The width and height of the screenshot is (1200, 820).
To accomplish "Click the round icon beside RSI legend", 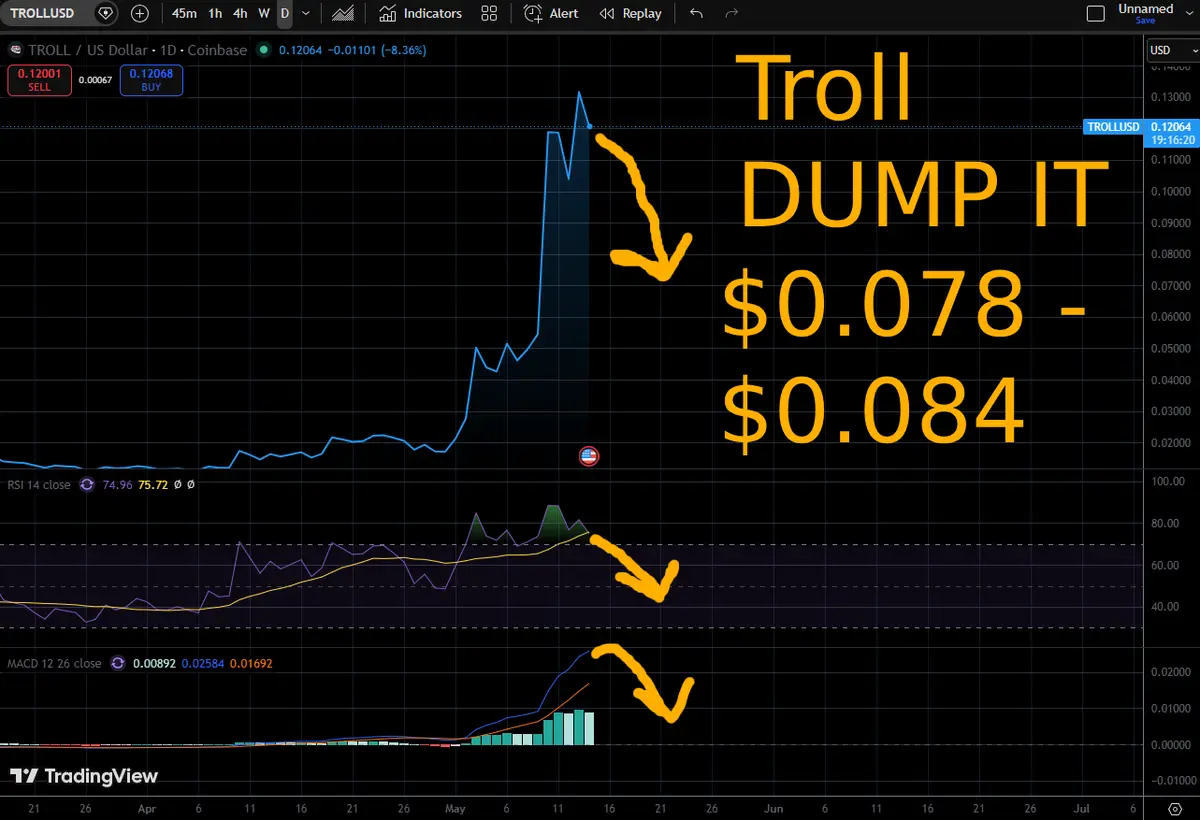I will 87,484.
